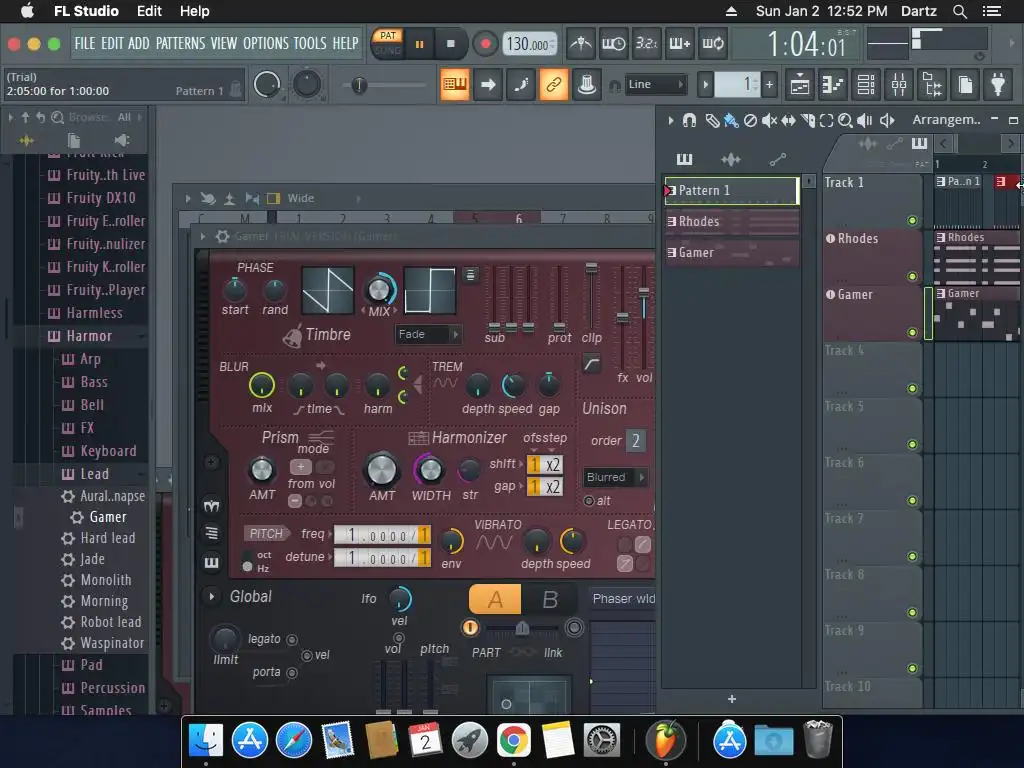The image size is (1024, 768).
Task: Select the playlist pencil draw tool
Action: (712, 120)
